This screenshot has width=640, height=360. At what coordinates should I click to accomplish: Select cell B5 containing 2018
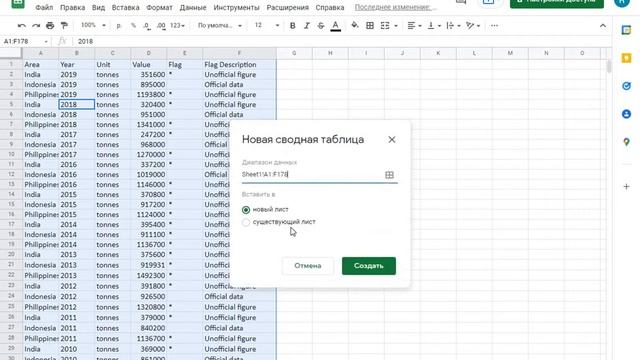(77, 104)
